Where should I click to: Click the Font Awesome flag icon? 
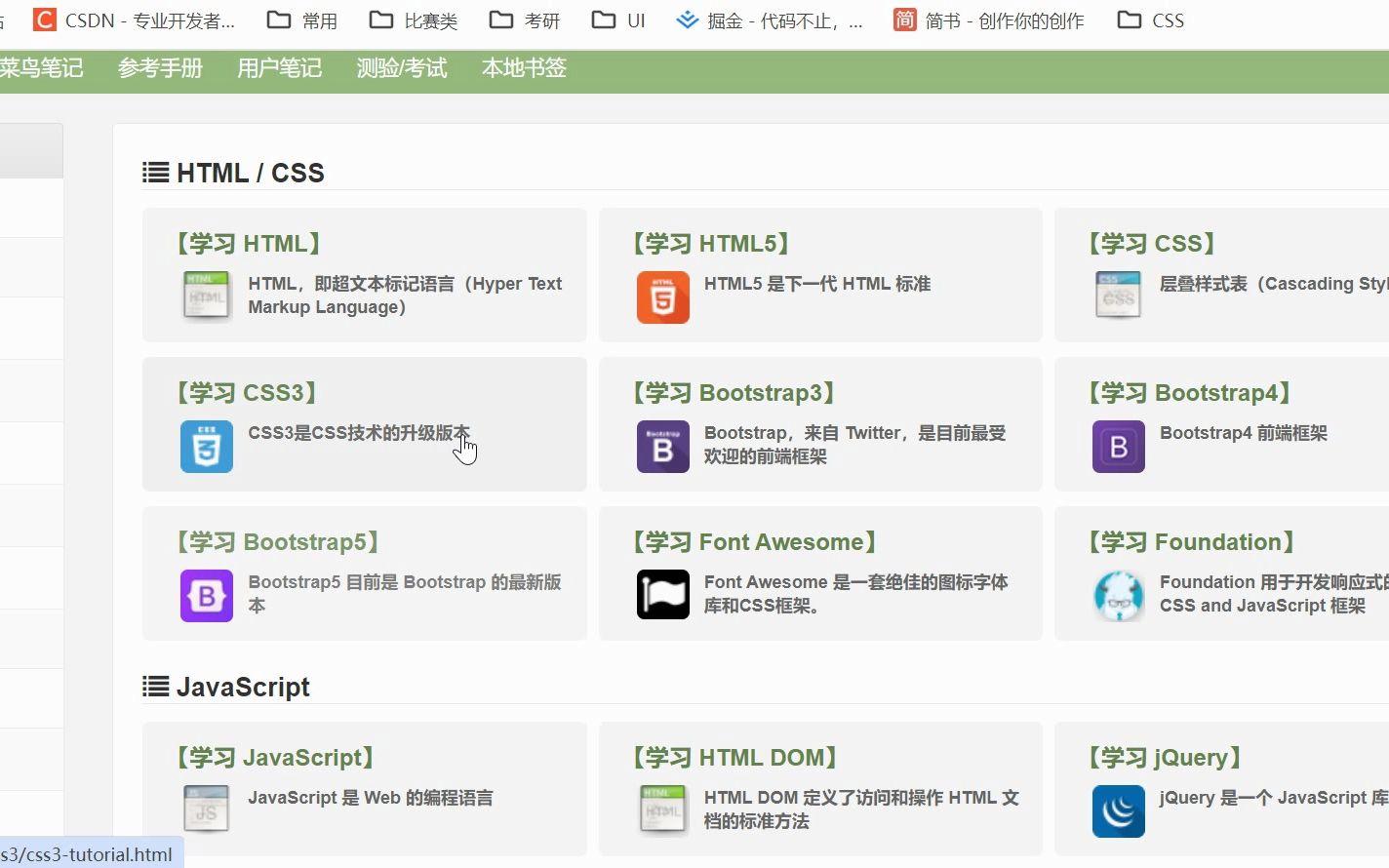(x=662, y=595)
